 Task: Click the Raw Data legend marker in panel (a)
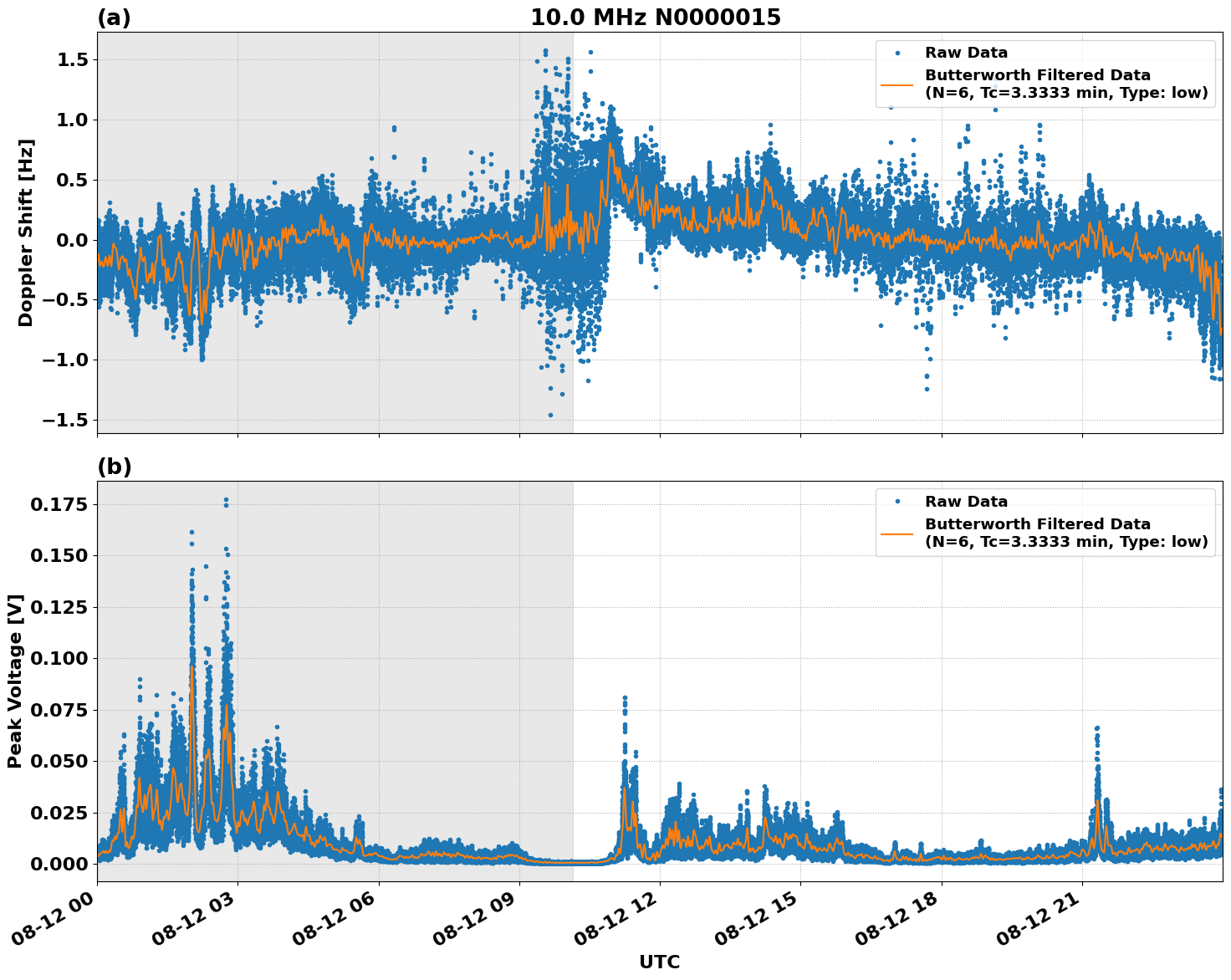[898, 53]
